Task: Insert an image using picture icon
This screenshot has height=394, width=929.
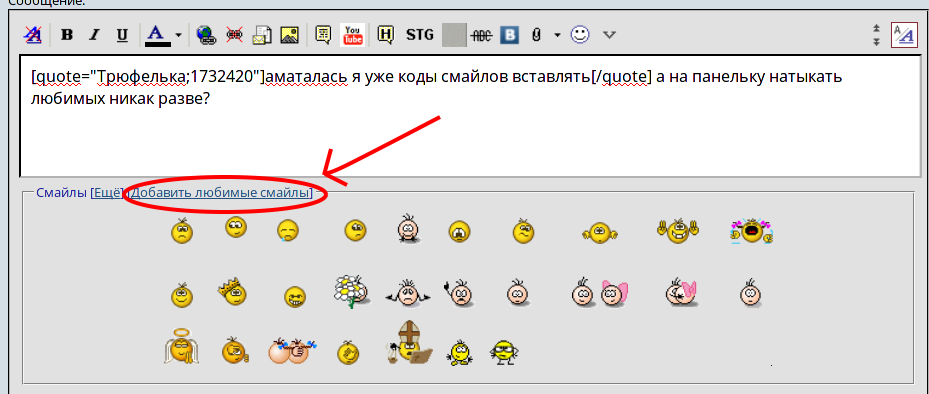Action: point(289,35)
